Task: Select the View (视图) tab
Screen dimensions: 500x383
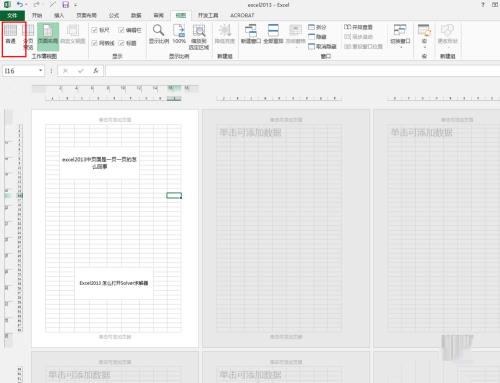Action: coord(181,15)
